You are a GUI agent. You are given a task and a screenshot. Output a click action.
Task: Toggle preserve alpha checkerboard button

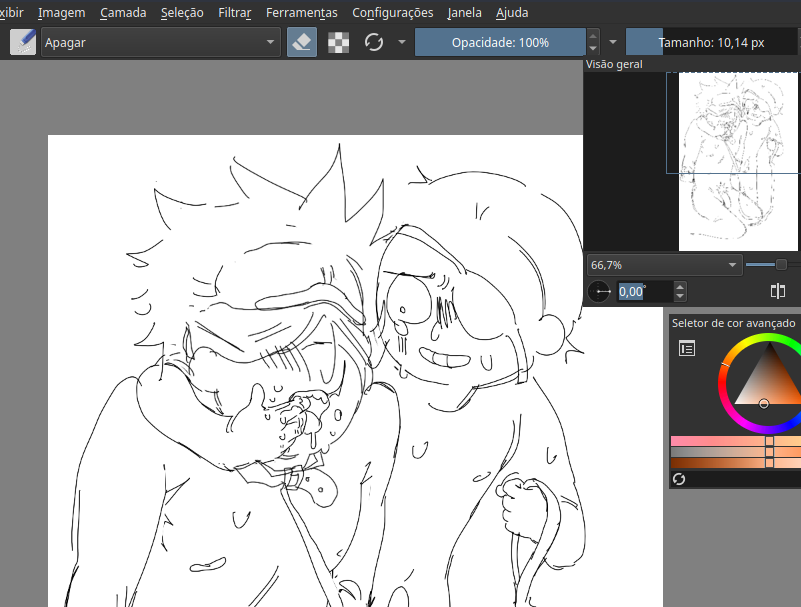pos(338,42)
